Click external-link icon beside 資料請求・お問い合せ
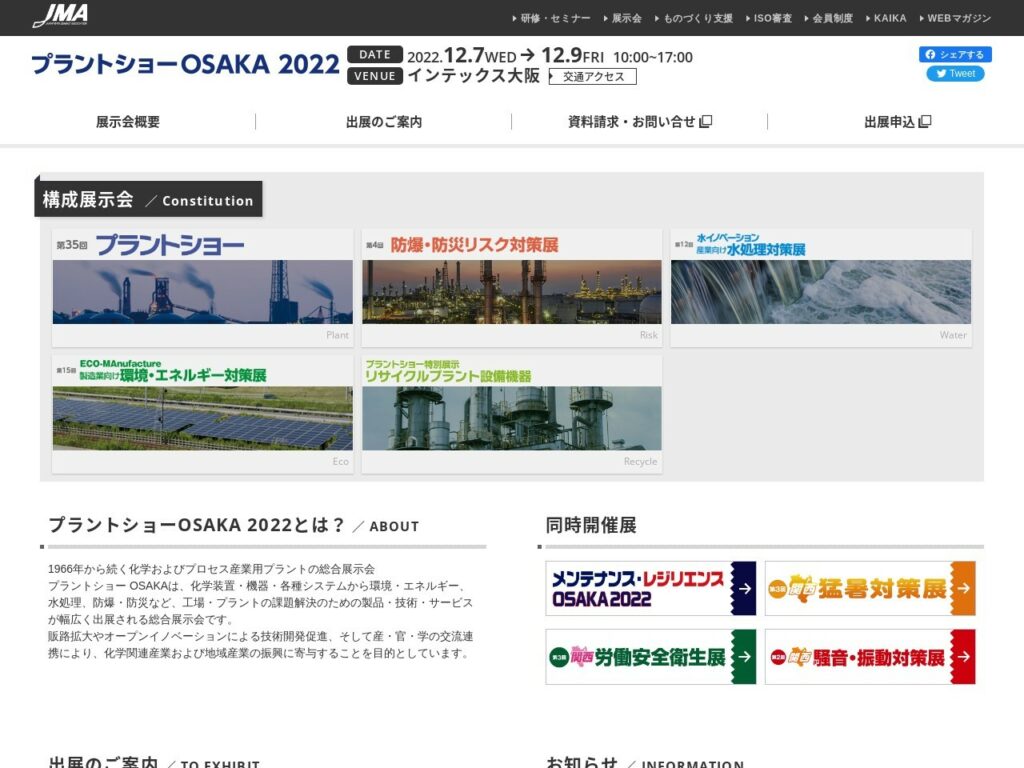Image resolution: width=1024 pixels, height=768 pixels. click(x=706, y=121)
